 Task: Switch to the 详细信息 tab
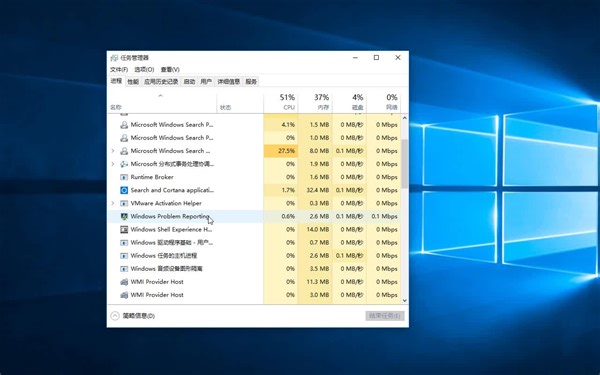pos(228,82)
